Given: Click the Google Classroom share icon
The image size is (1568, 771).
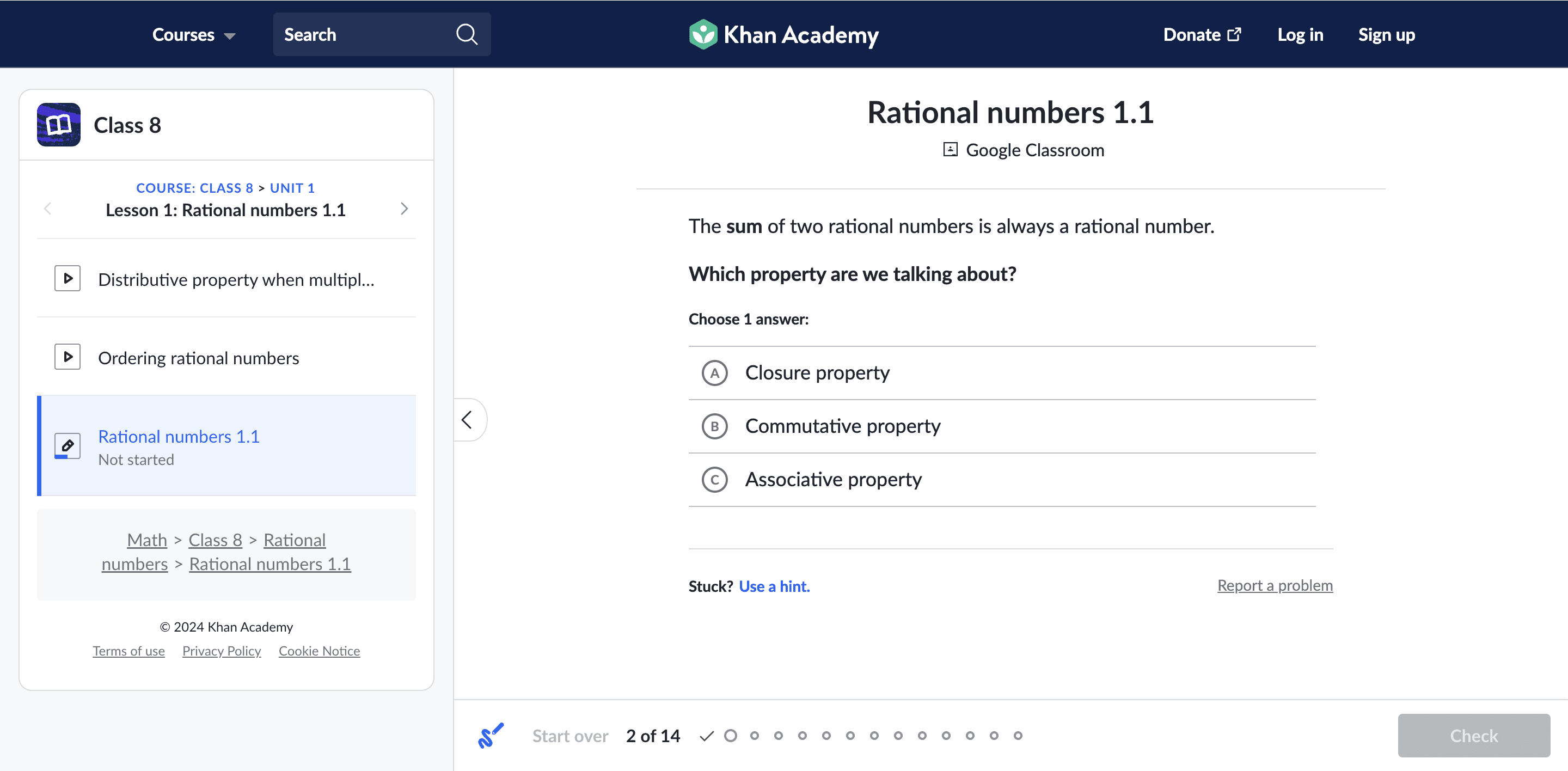Looking at the screenshot, I should tap(950, 150).
